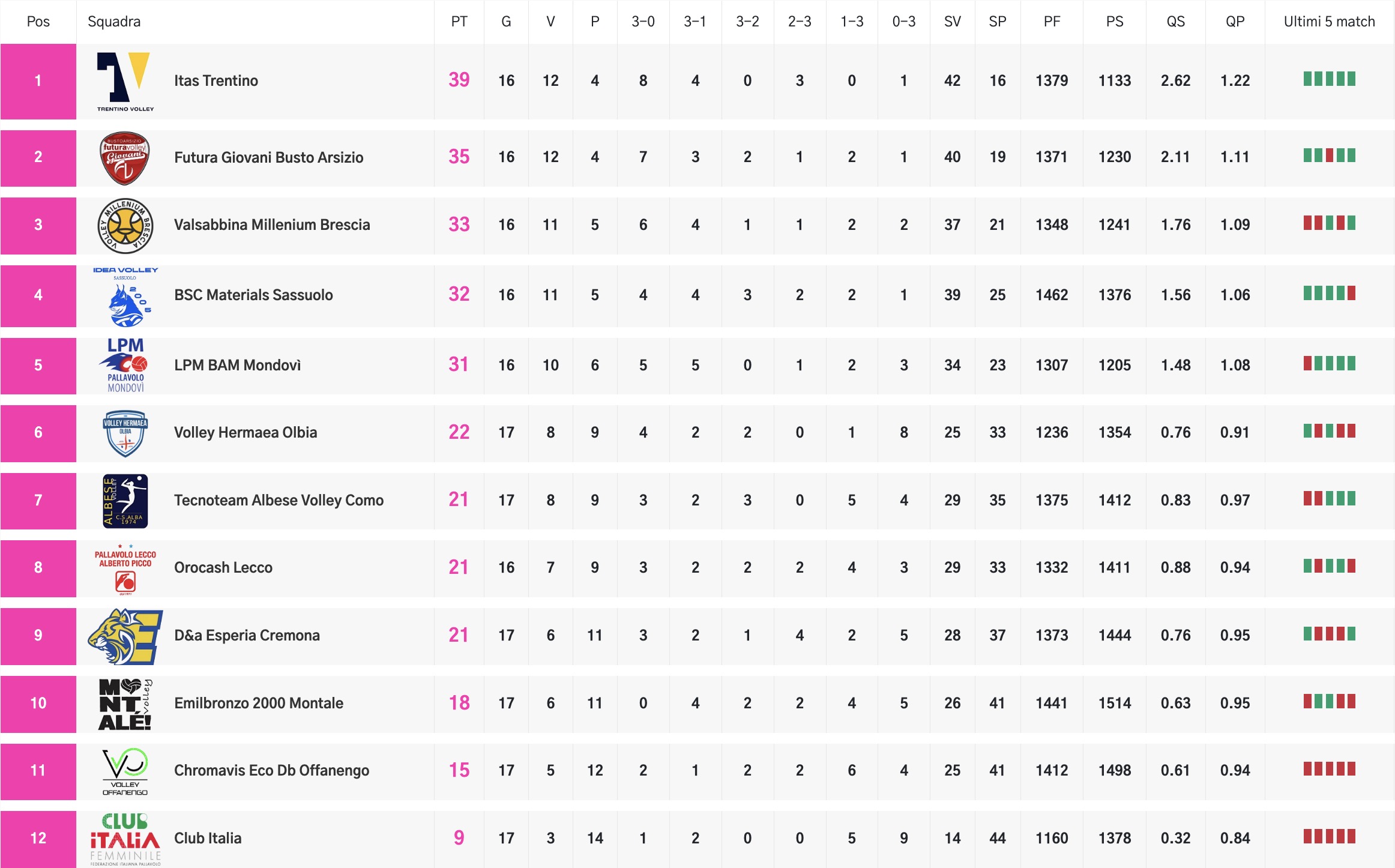Click the QS column header
This screenshot has height=868, width=1395.
1175,22
